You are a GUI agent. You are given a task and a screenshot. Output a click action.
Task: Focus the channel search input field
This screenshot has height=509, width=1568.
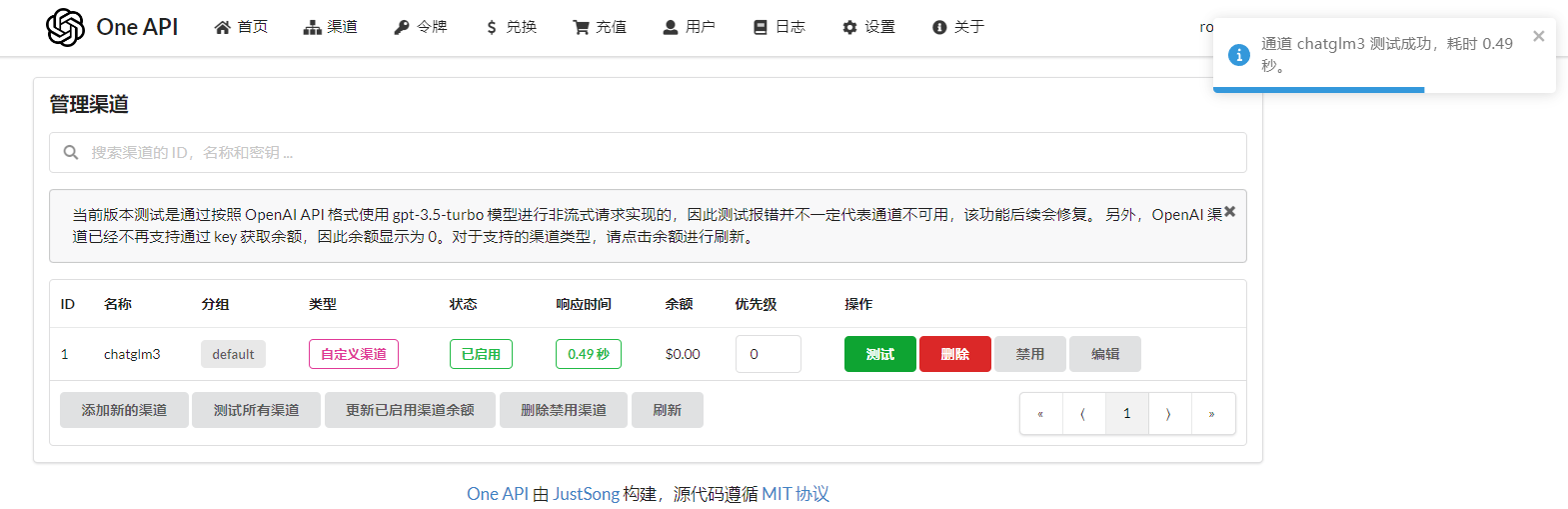click(648, 152)
